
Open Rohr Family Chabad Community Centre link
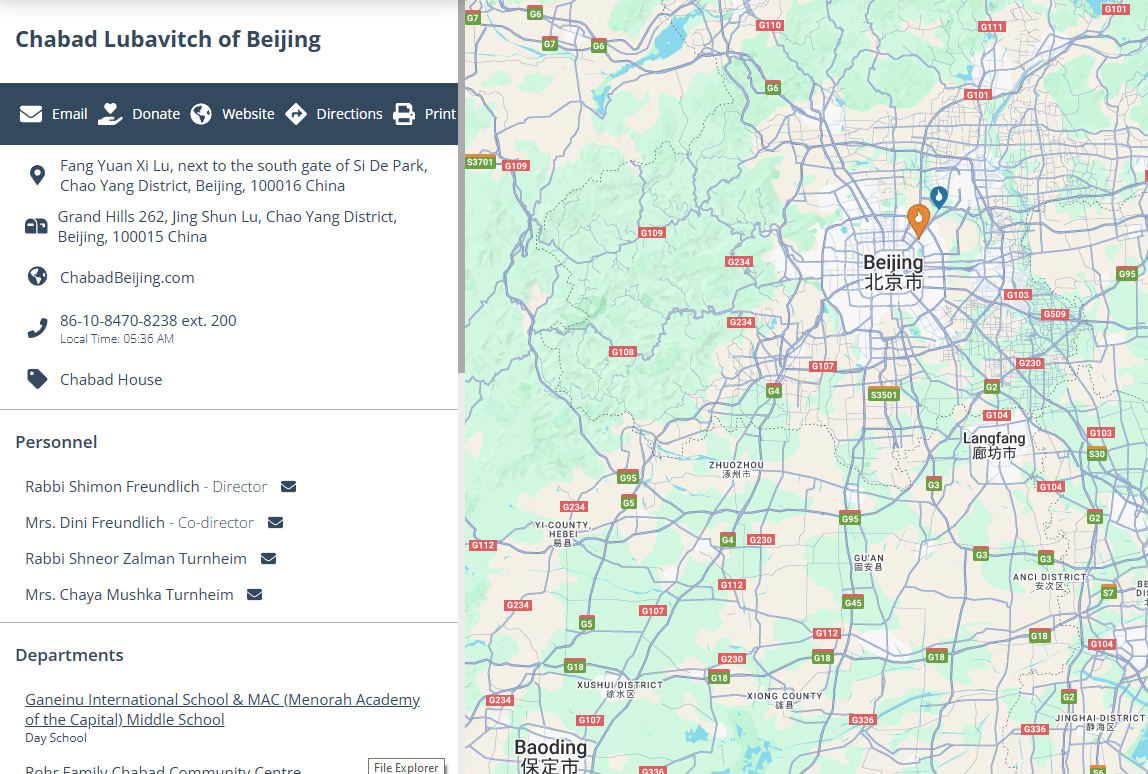tap(163, 769)
